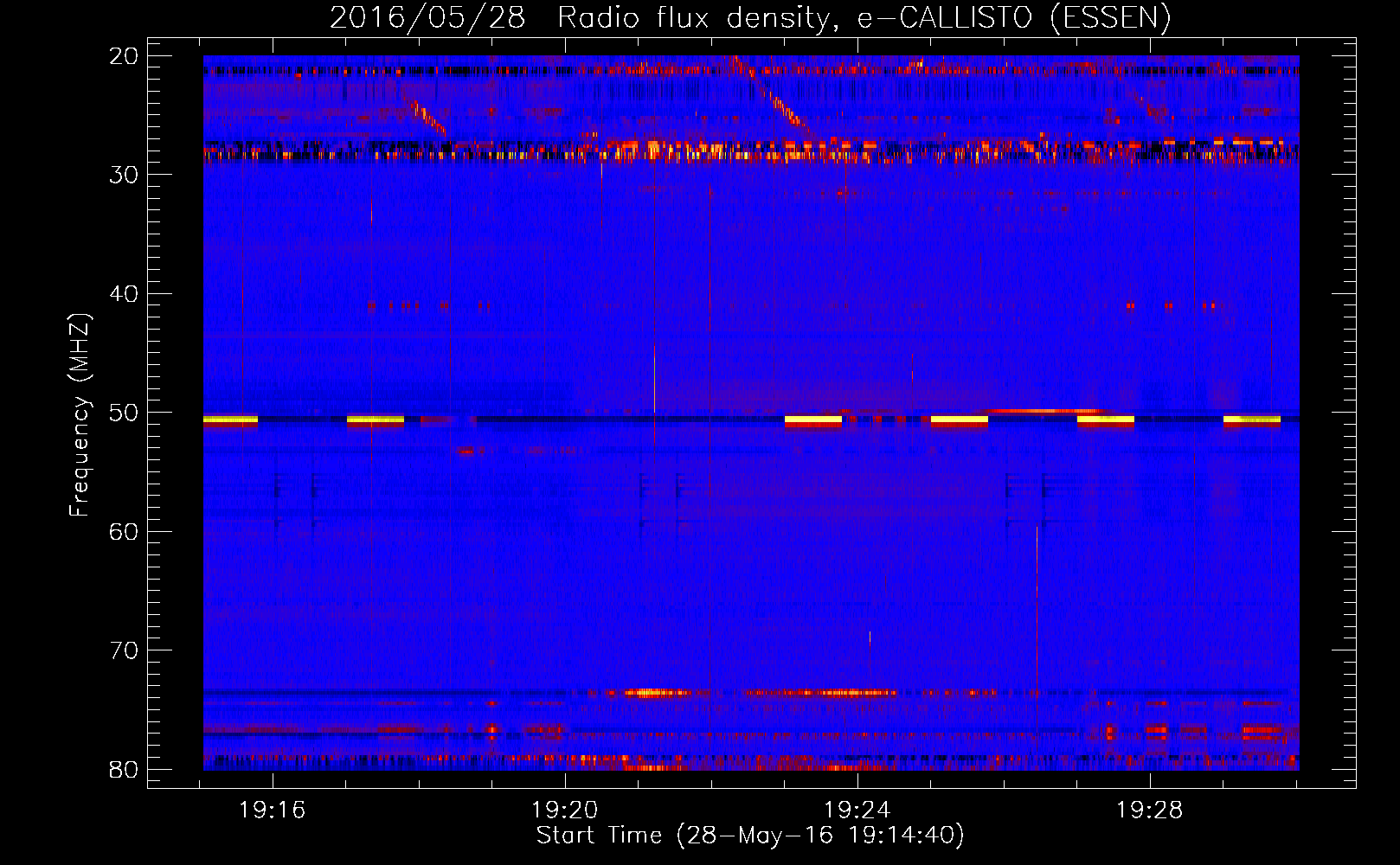The image size is (1400, 865).
Task: Click the 19:16 time tick label
Action: click(273, 810)
